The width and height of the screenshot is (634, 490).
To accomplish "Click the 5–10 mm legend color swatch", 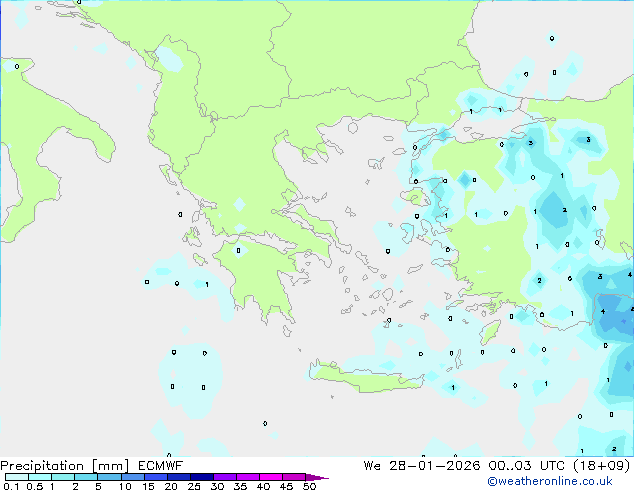I will [110, 477].
